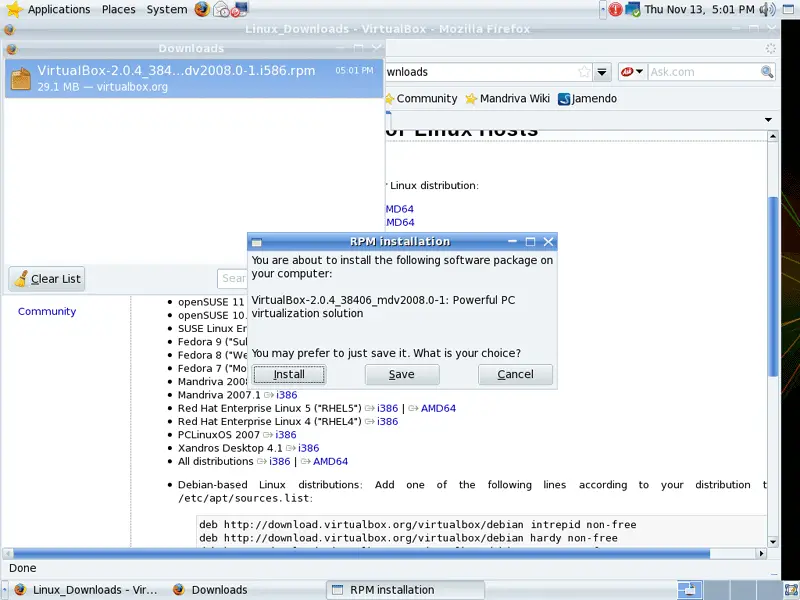Open the RHEL5 AMD64 download link
The image size is (800, 600).
coord(438,408)
